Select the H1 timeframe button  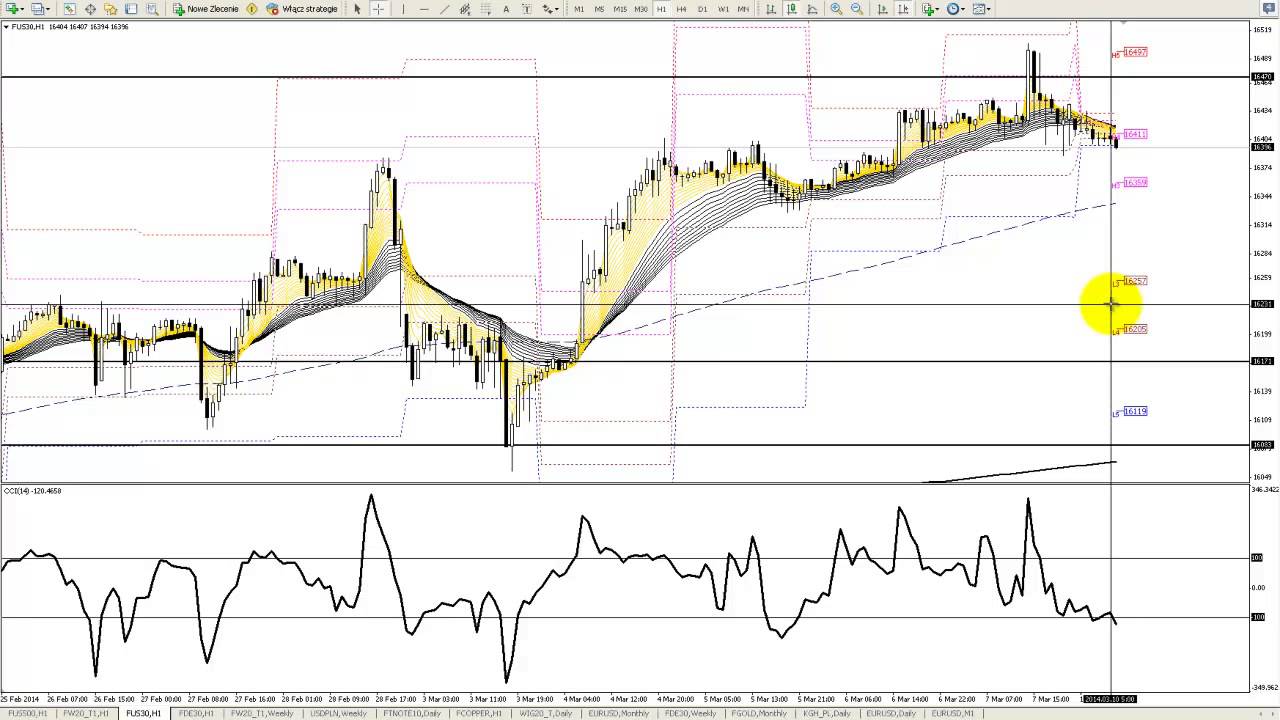pyautogui.click(x=661, y=9)
